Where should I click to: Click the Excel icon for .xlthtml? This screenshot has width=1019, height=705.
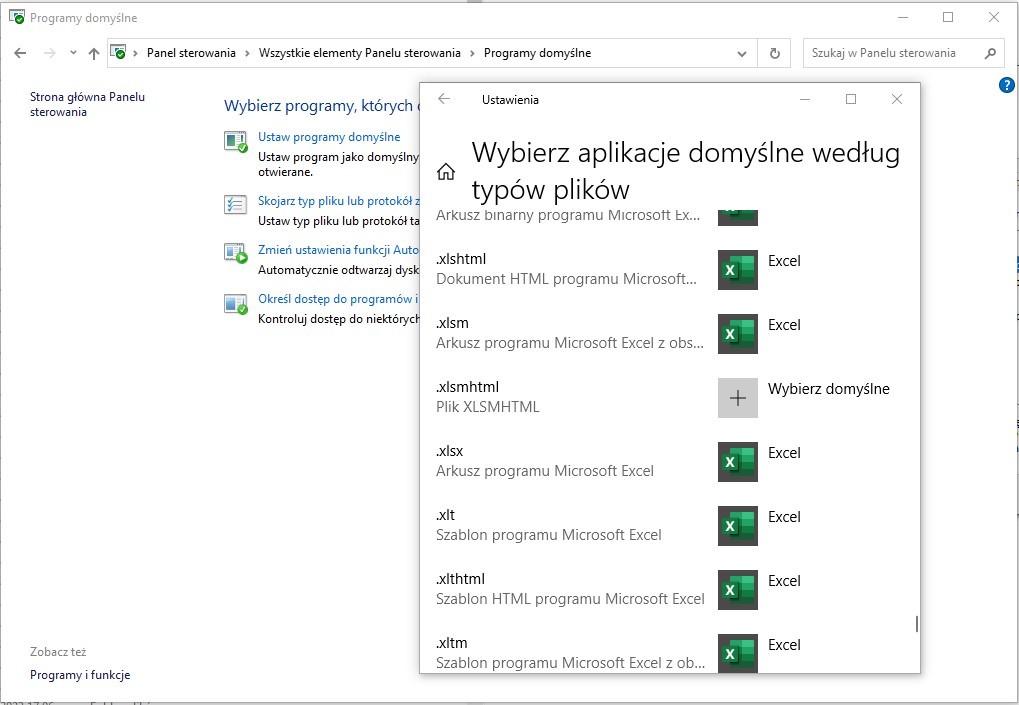(738, 590)
